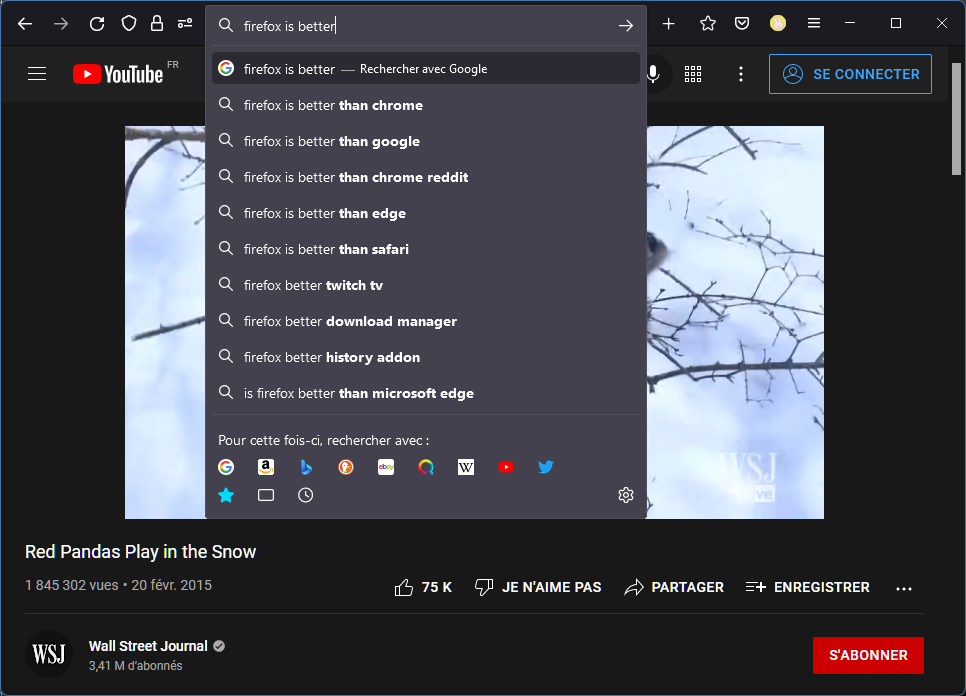Click the red S'ABONNER button
This screenshot has width=966, height=696.
point(867,655)
